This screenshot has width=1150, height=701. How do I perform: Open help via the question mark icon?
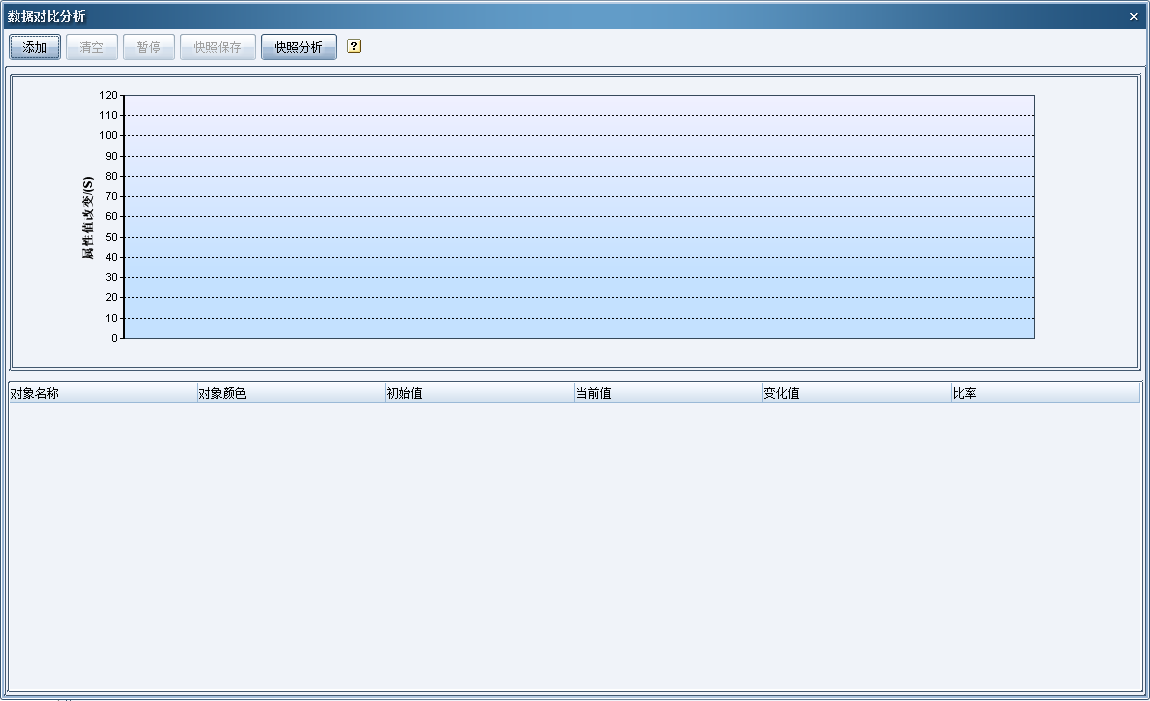click(x=354, y=46)
